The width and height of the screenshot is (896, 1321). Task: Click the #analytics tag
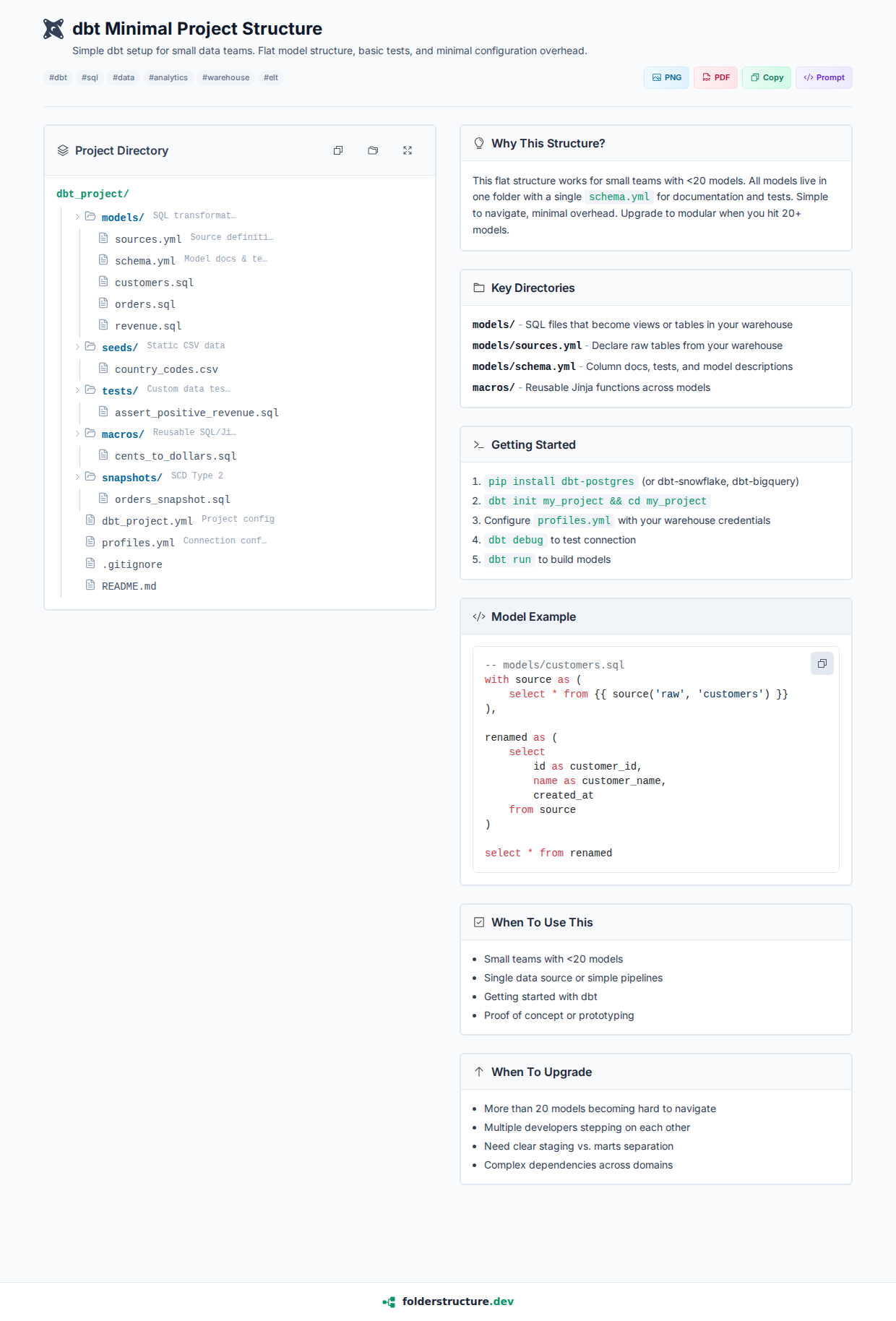pyautogui.click(x=168, y=77)
